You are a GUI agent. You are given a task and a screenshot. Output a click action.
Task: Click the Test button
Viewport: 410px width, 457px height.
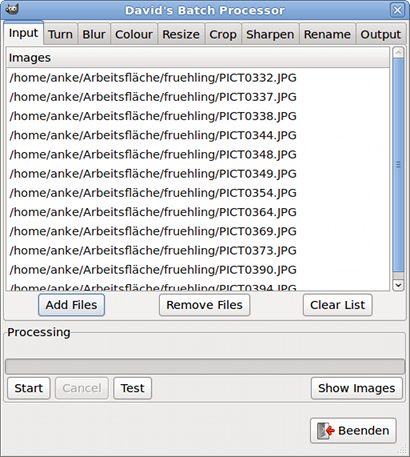(133, 388)
